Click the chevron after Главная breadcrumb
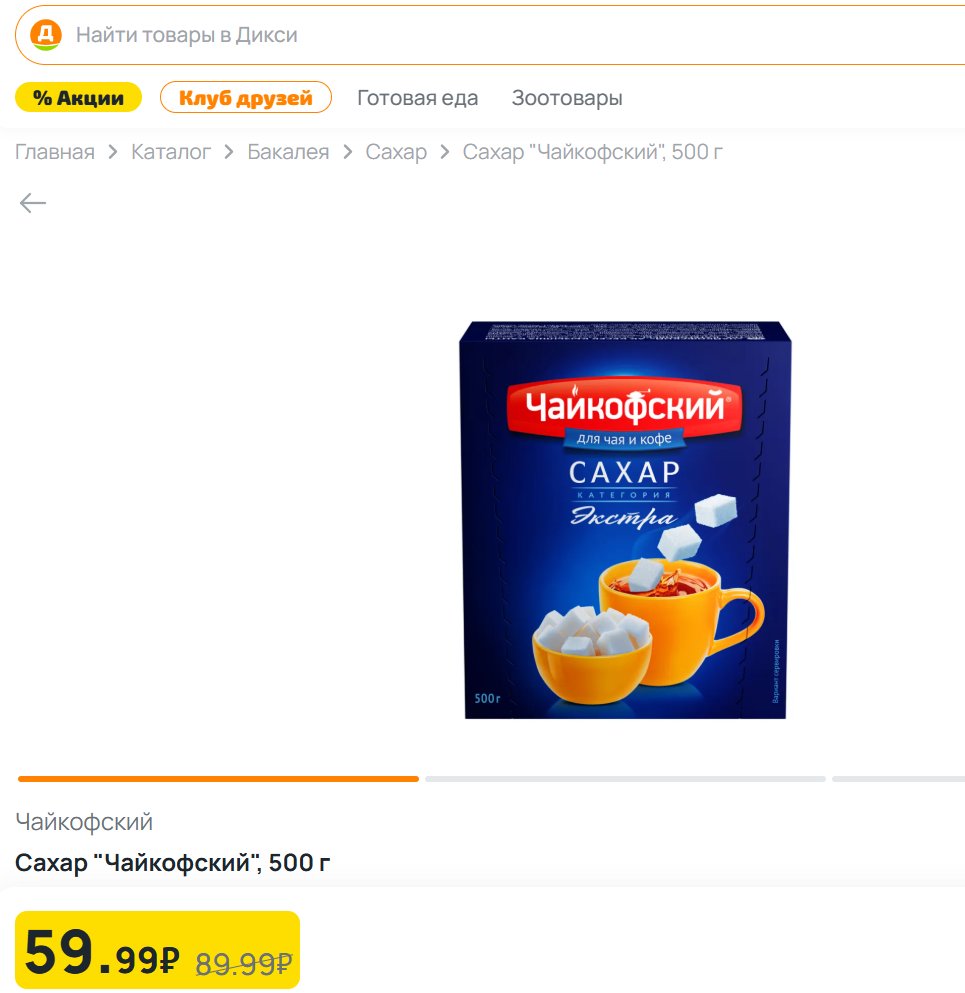 (113, 152)
